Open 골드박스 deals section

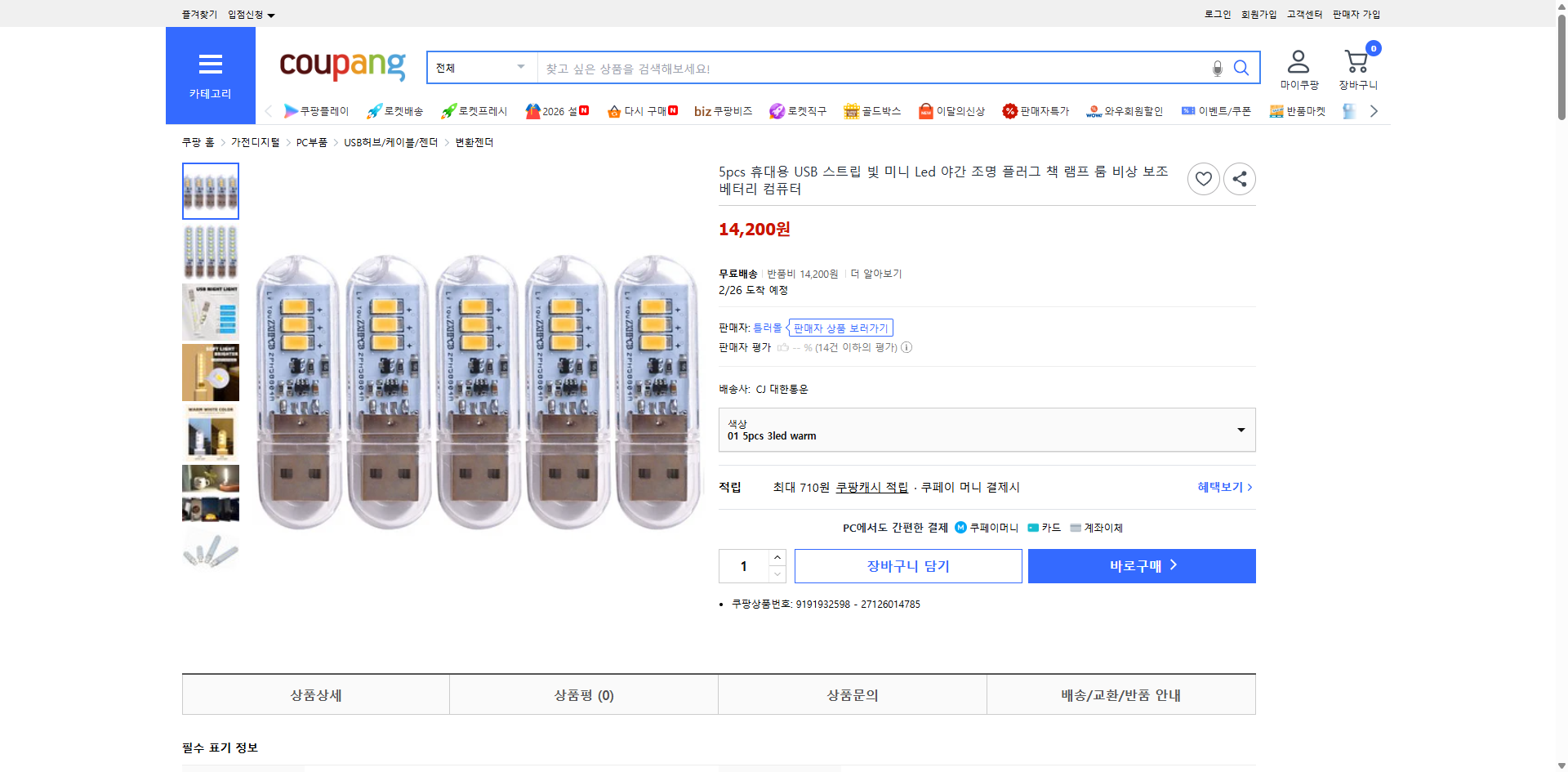pos(872,111)
